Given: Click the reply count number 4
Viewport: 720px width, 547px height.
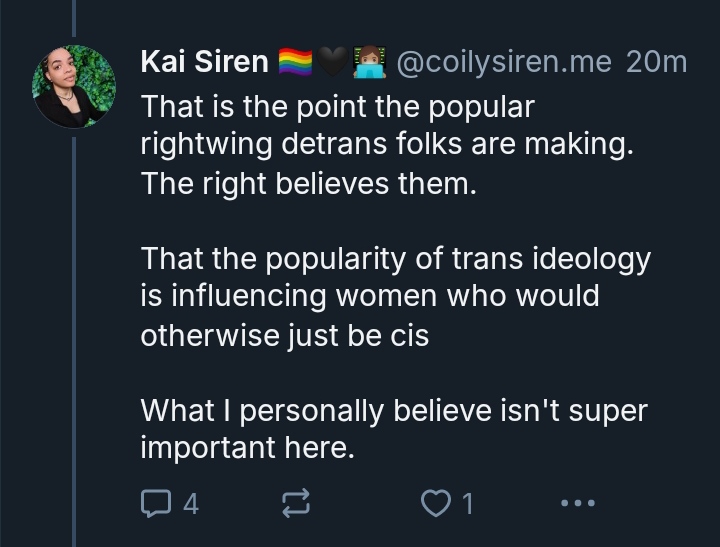Looking at the screenshot, I should coord(191,504).
